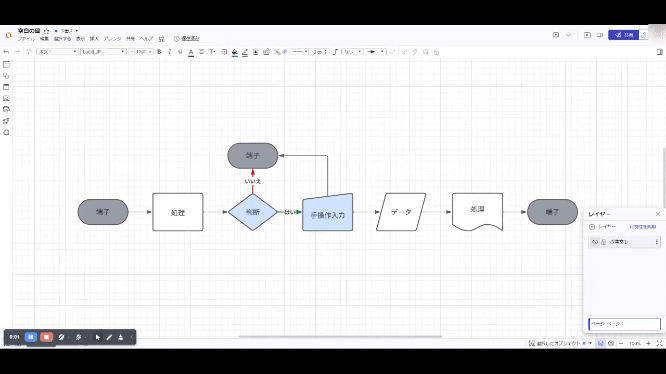Click the Lucidchart home logo icon

[x=8, y=35]
